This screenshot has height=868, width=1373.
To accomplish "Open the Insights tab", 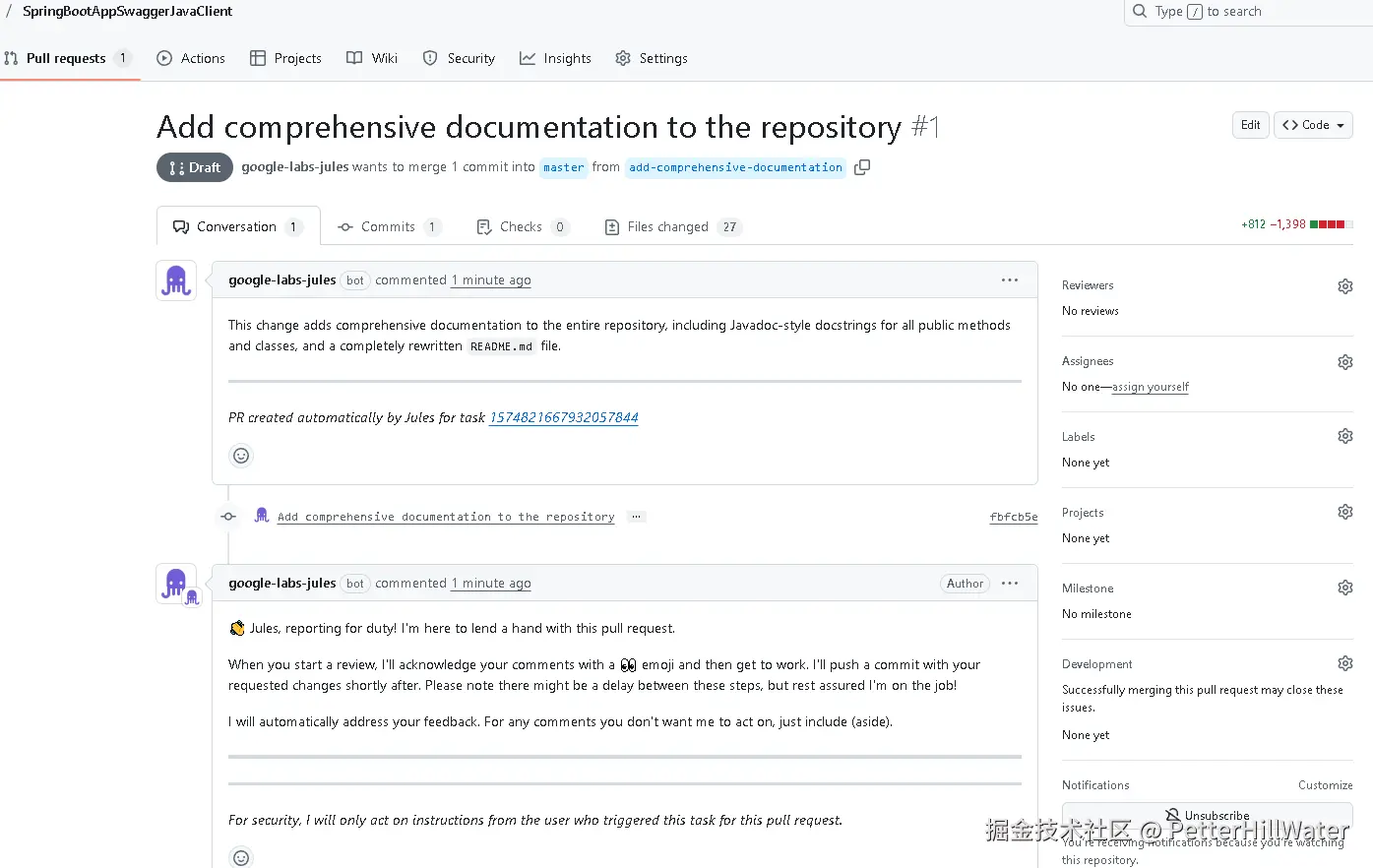I will point(555,58).
